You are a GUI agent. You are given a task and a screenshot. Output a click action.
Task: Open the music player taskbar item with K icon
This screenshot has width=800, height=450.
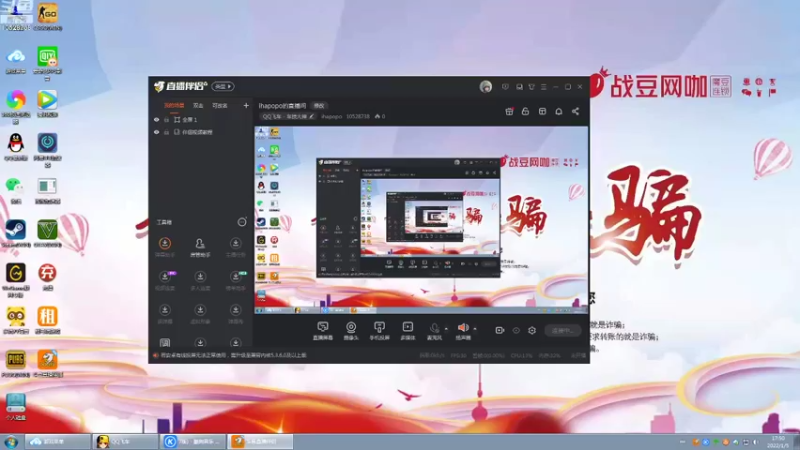pyautogui.click(x=193, y=442)
